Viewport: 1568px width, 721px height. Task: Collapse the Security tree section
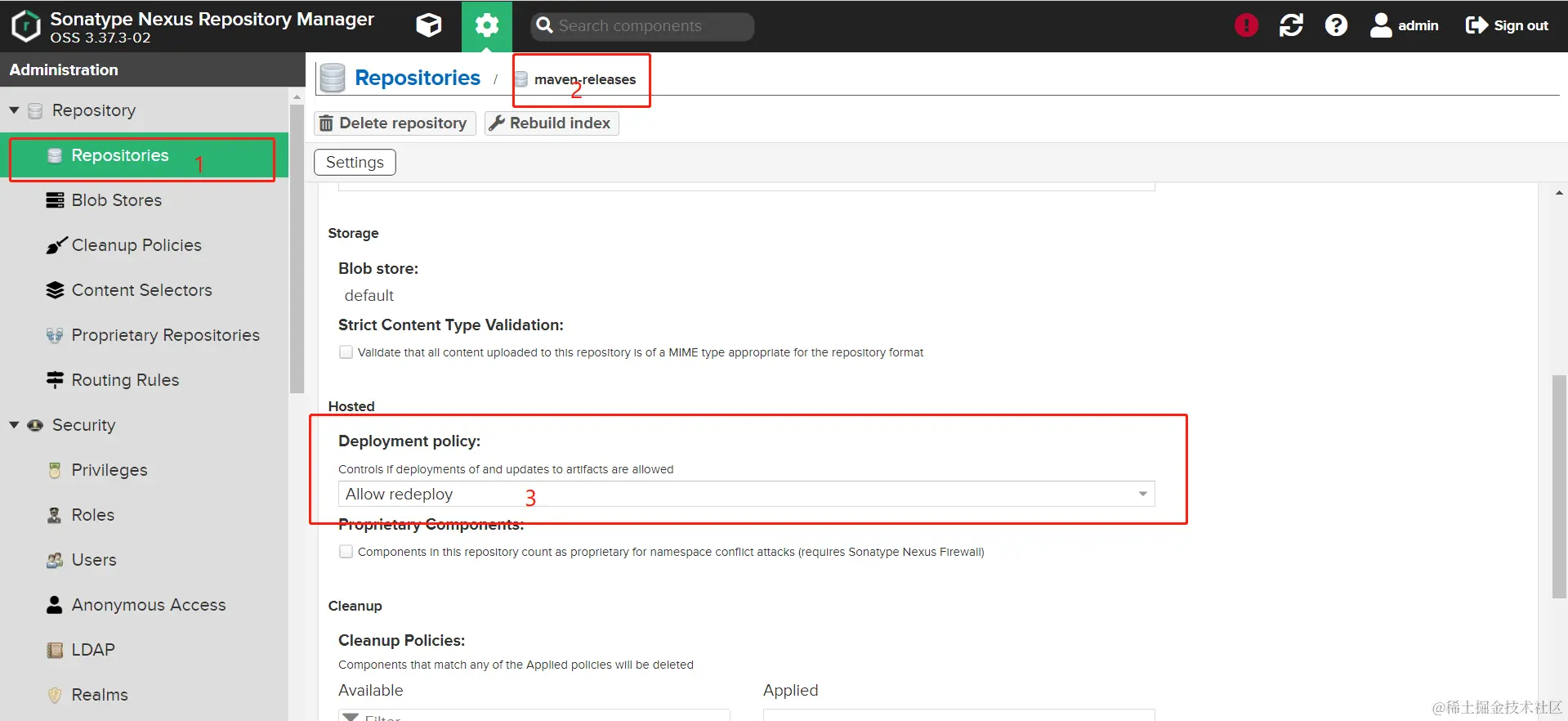point(15,425)
